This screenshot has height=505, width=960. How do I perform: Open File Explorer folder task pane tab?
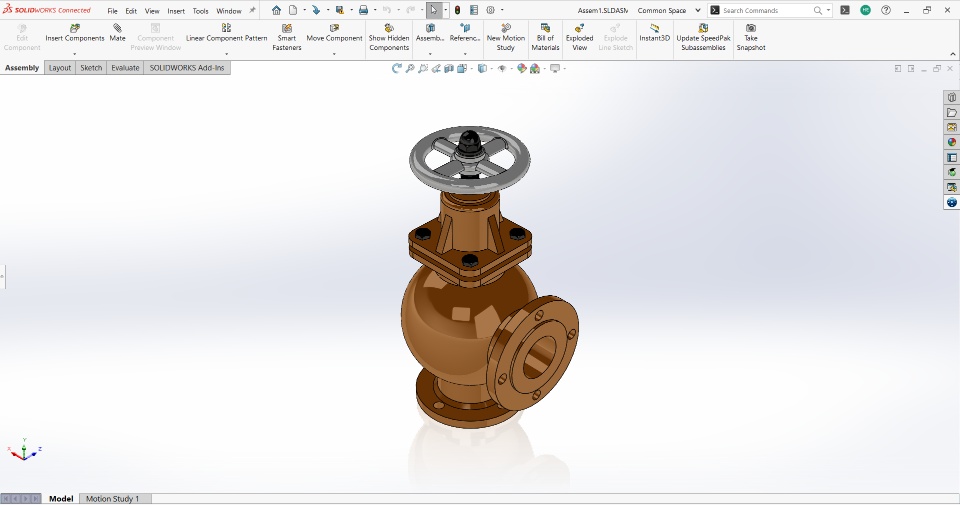click(951, 113)
